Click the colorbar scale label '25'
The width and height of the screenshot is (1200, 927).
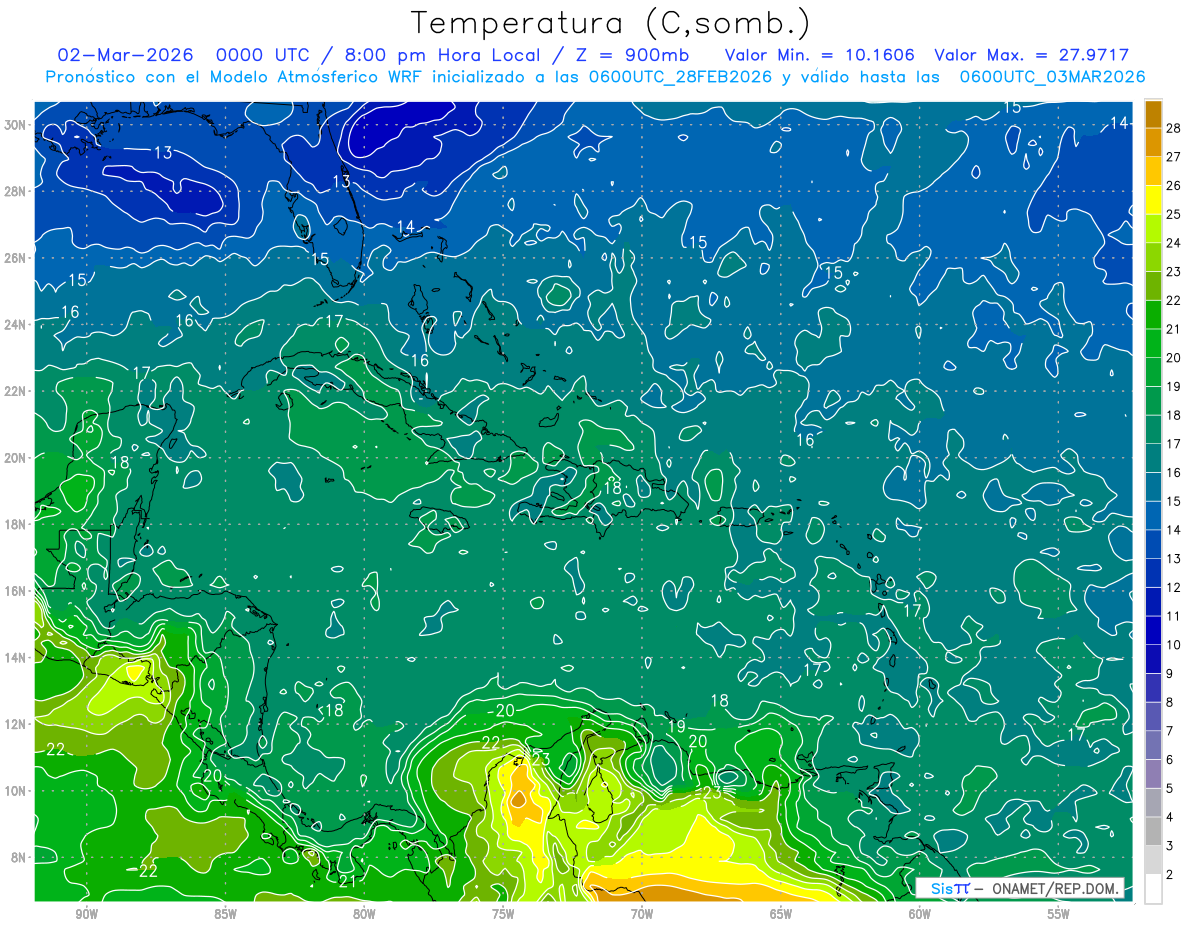[1174, 214]
